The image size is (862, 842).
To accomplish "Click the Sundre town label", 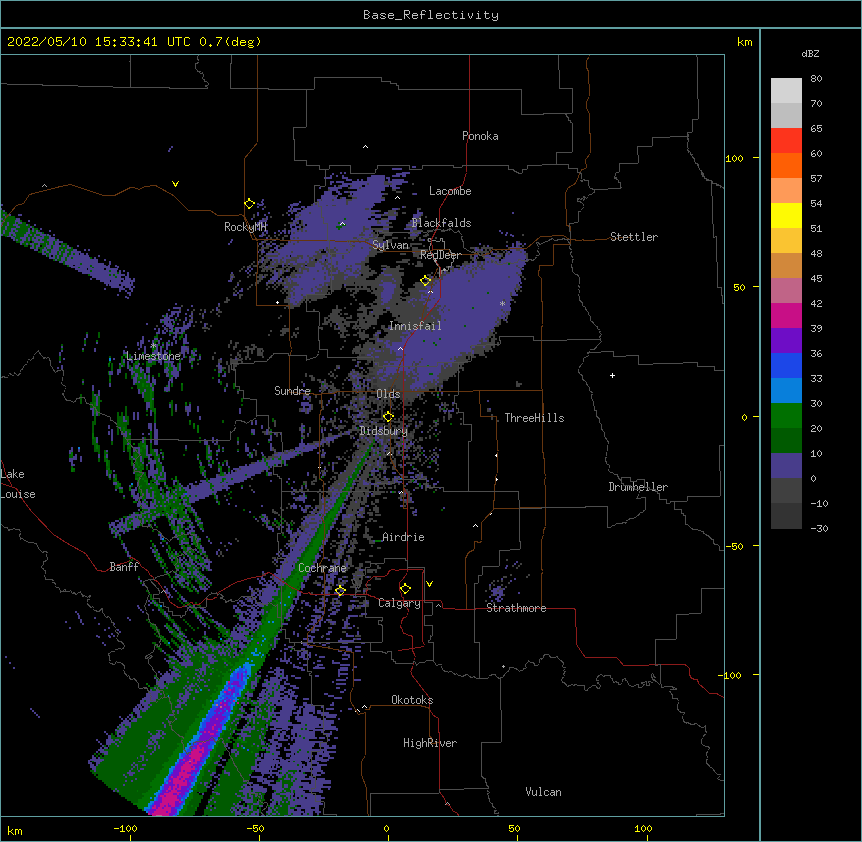I will pyautogui.click(x=292, y=391).
